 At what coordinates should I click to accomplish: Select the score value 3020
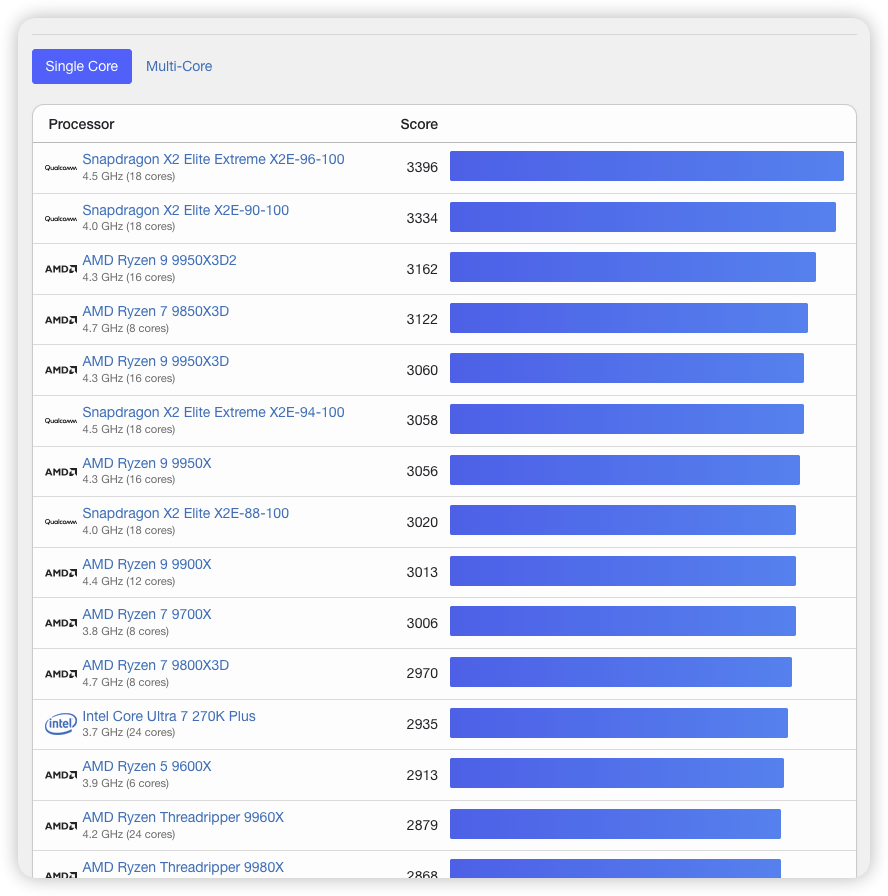pyautogui.click(x=422, y=522)
